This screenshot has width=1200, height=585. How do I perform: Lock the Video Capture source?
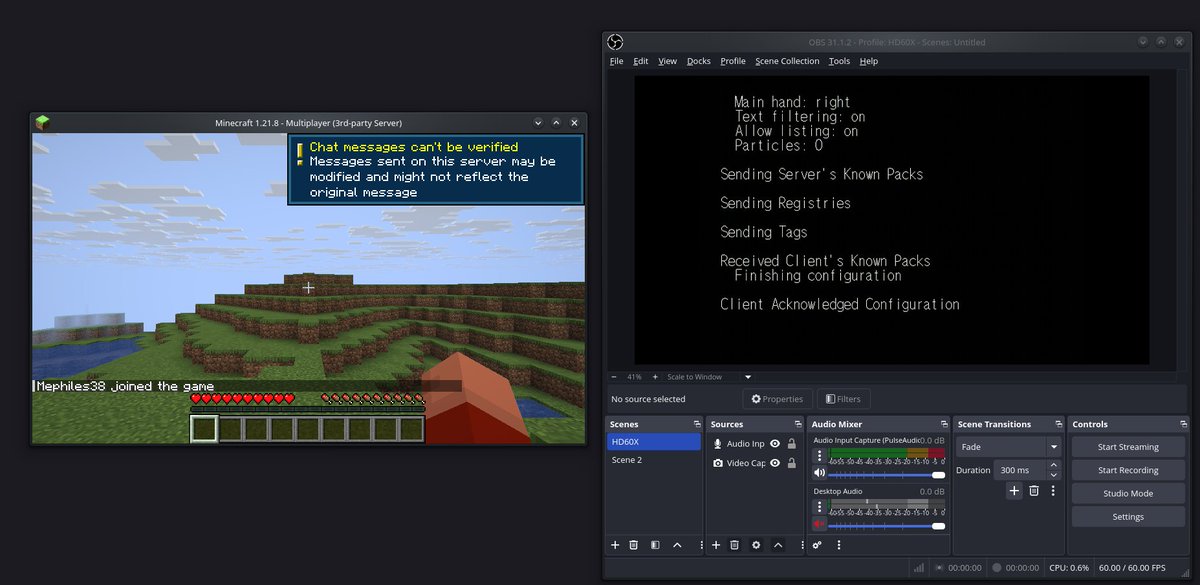click(792, 463)
